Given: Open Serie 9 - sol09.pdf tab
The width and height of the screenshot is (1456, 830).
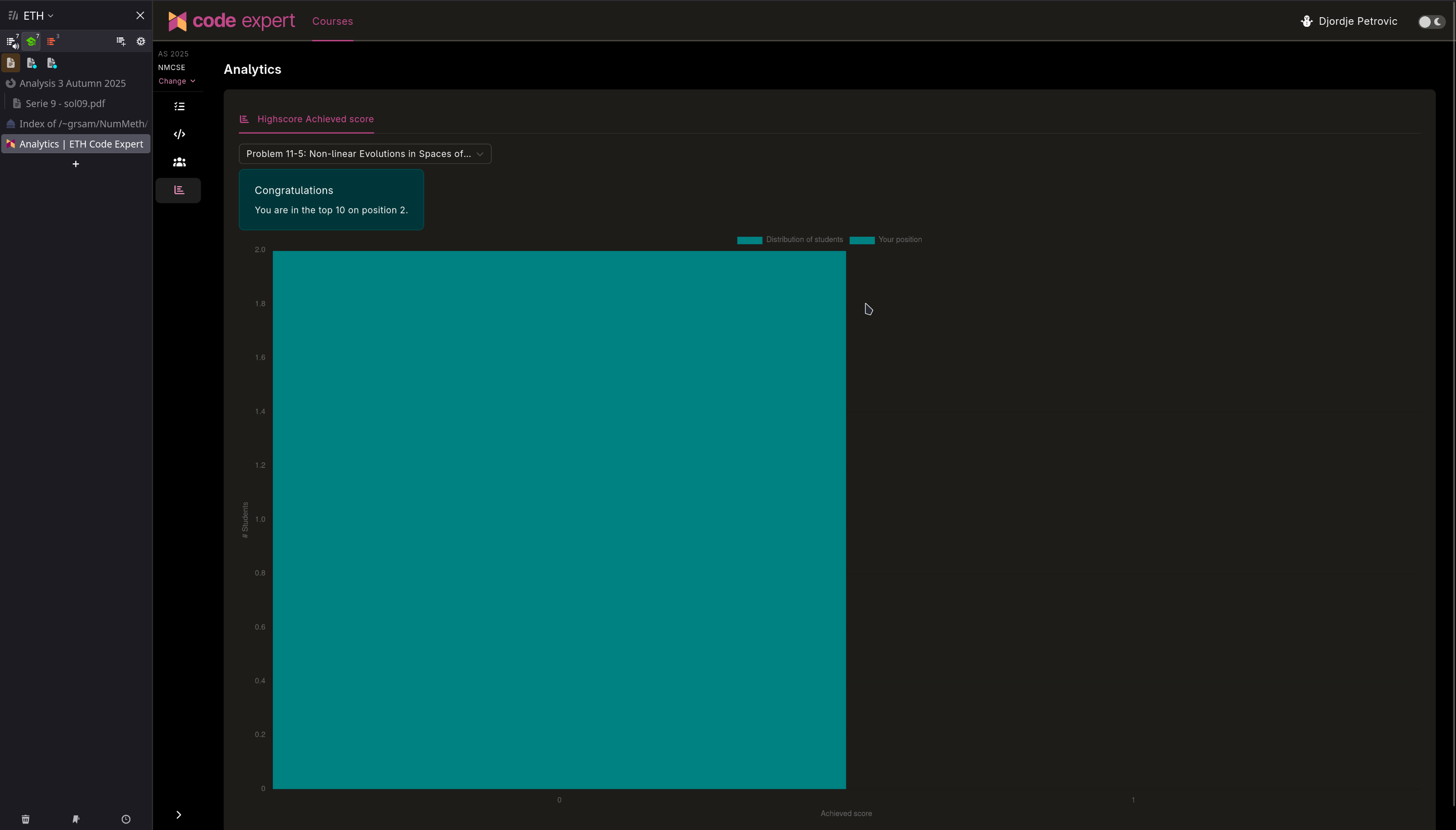Looking at the screenshot, I should (65, 104).
